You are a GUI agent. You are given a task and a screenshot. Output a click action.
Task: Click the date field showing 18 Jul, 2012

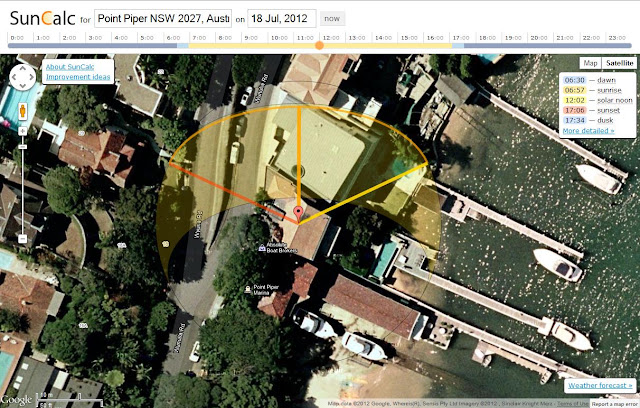pos(282,19)
